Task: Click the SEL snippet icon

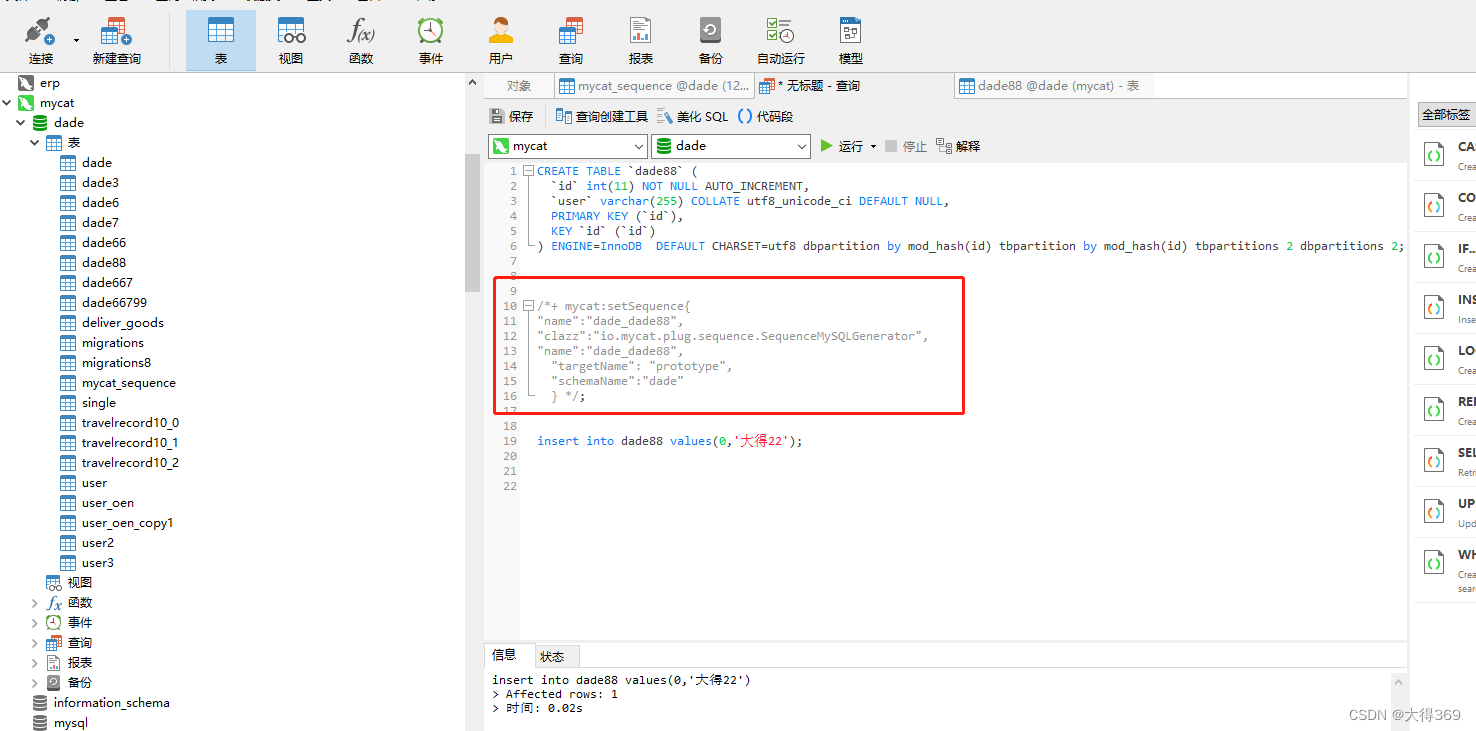Action: click(x=1434, y=461)
